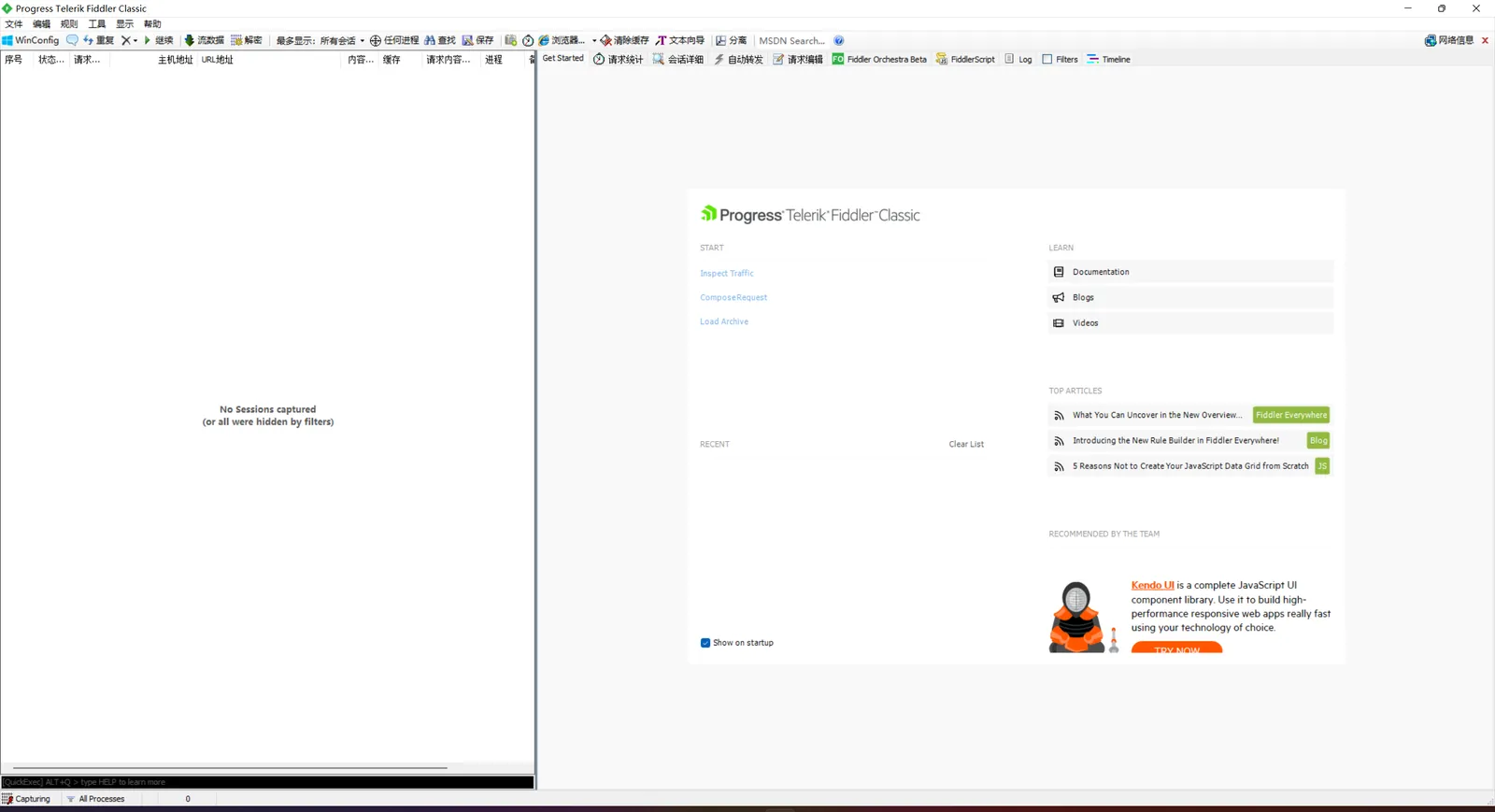This screenshot has width=1495, height=812.
Task: Close the toolbar with red X
Action: (1485, 40)
